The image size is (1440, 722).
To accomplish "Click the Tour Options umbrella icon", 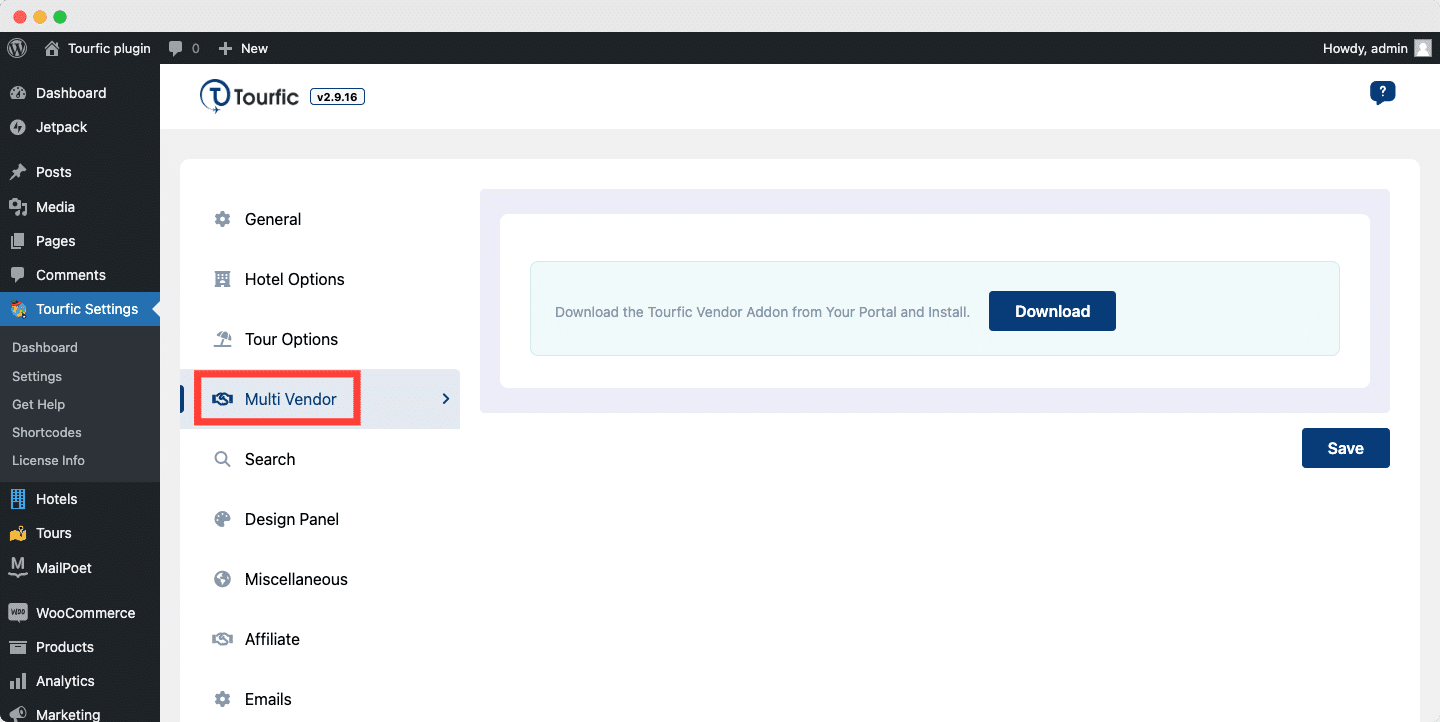I will (x=223, y=339).
